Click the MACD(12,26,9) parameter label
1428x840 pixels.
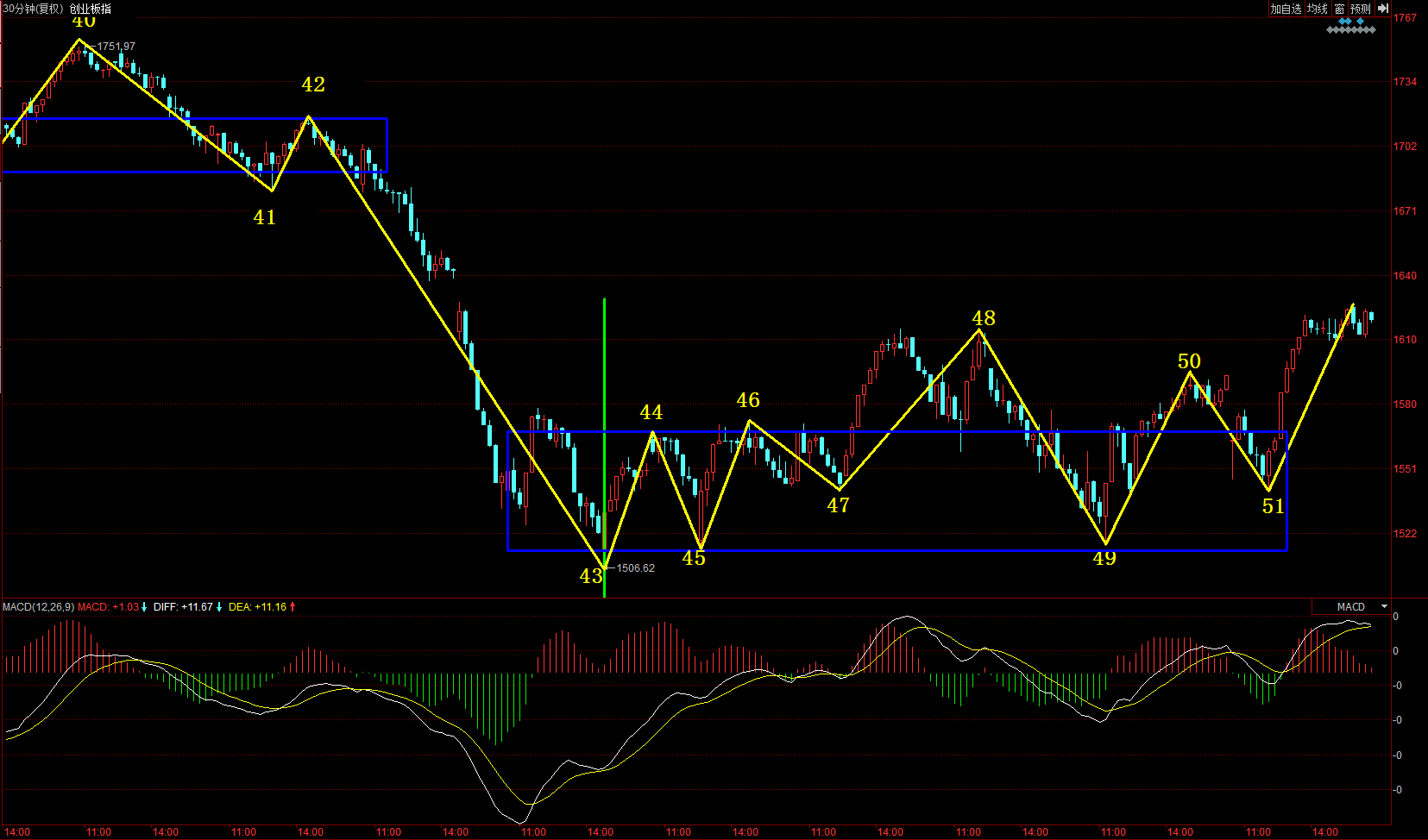point(38,607)
